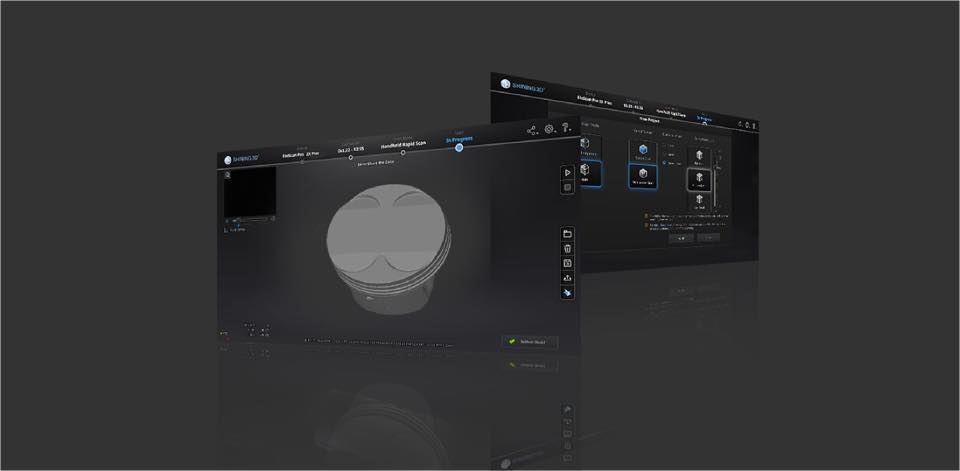Save the scan with the disk icon
Viewport: 960px width, 471px height.
pyautogui.click(x=568, y=263)
